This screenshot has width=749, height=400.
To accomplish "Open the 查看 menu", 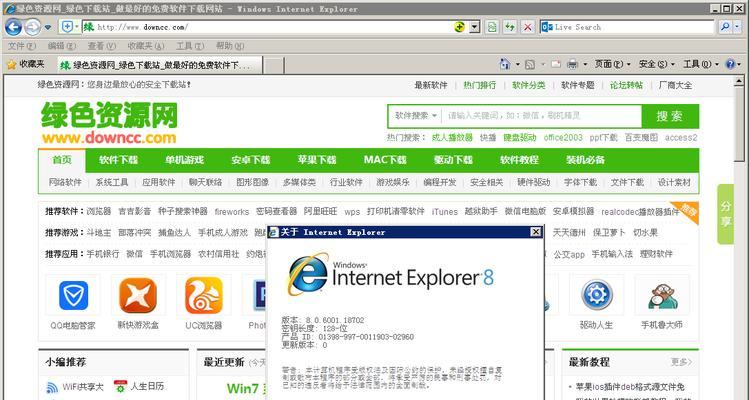I will (x=102, y=46).
